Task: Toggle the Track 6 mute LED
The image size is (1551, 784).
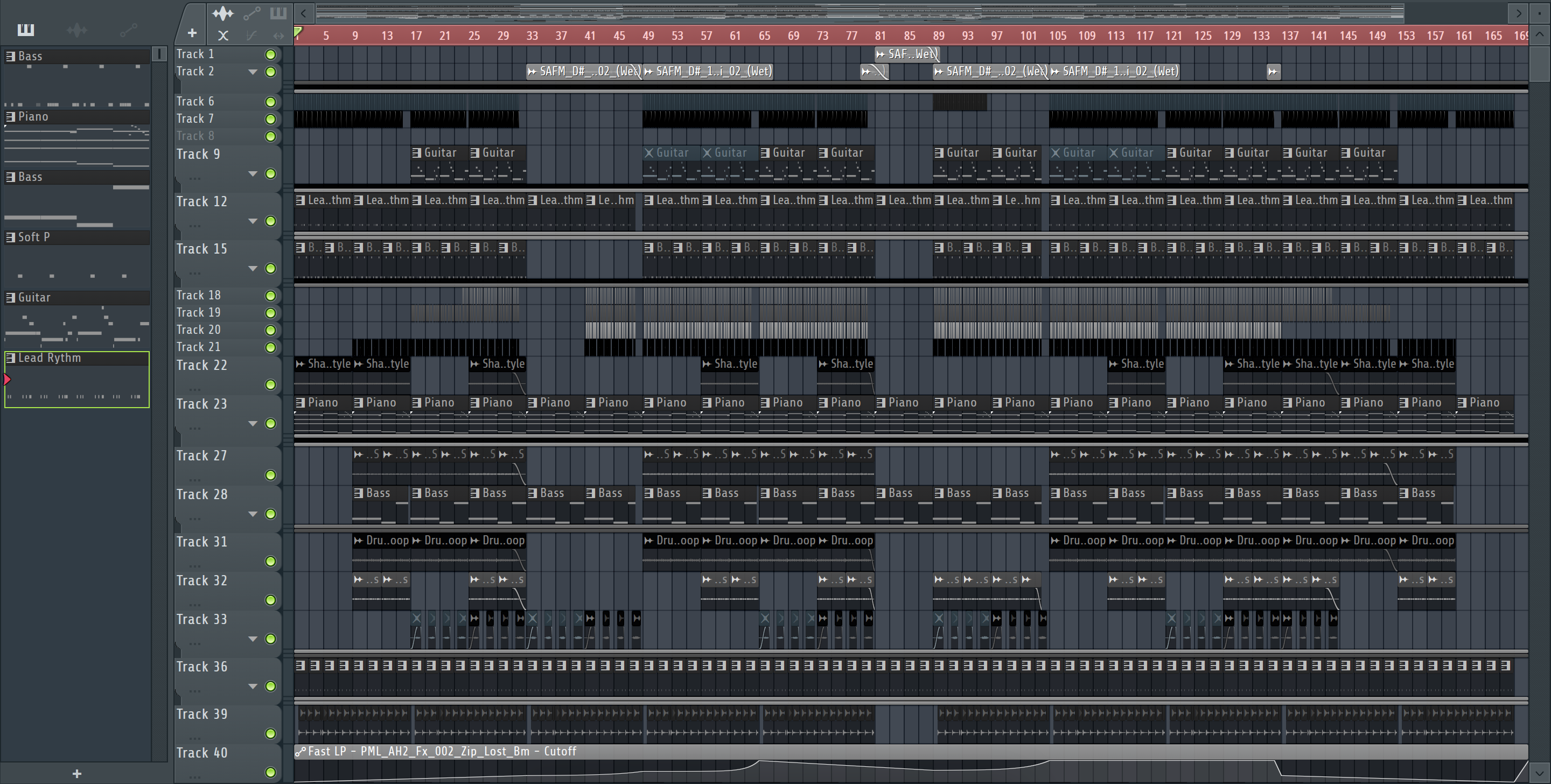Action: (x=271, y=102)
